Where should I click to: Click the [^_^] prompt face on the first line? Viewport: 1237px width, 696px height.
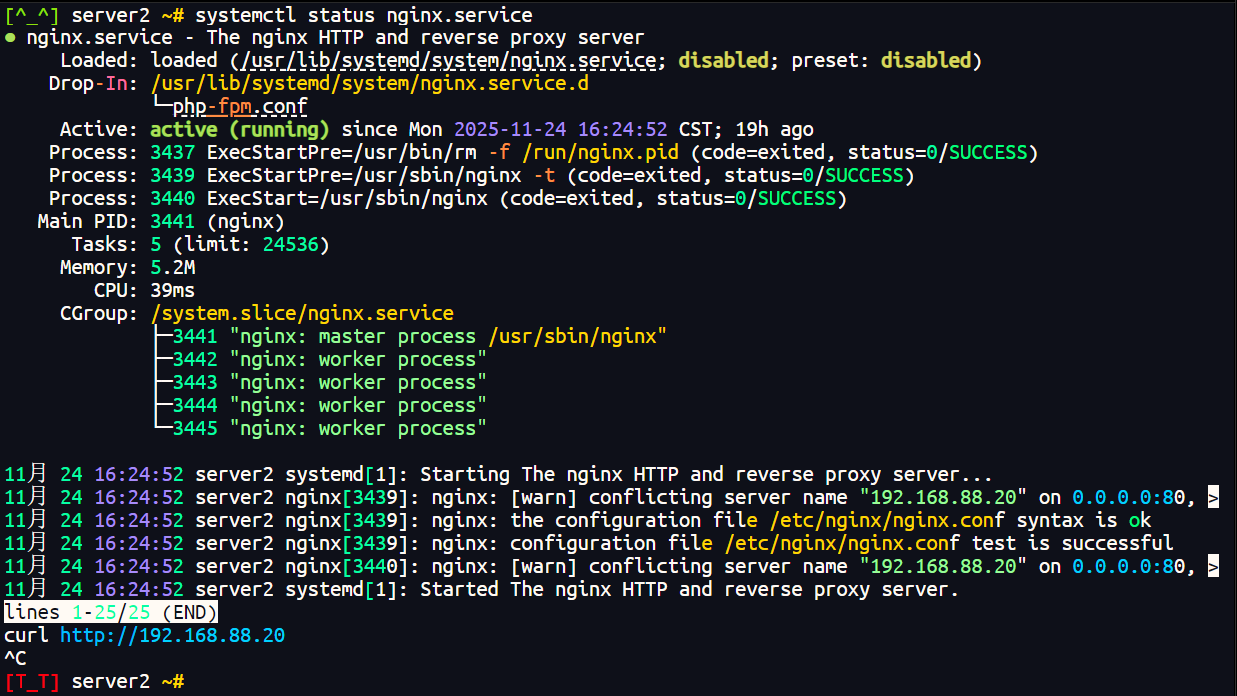[x=32, y=15]
